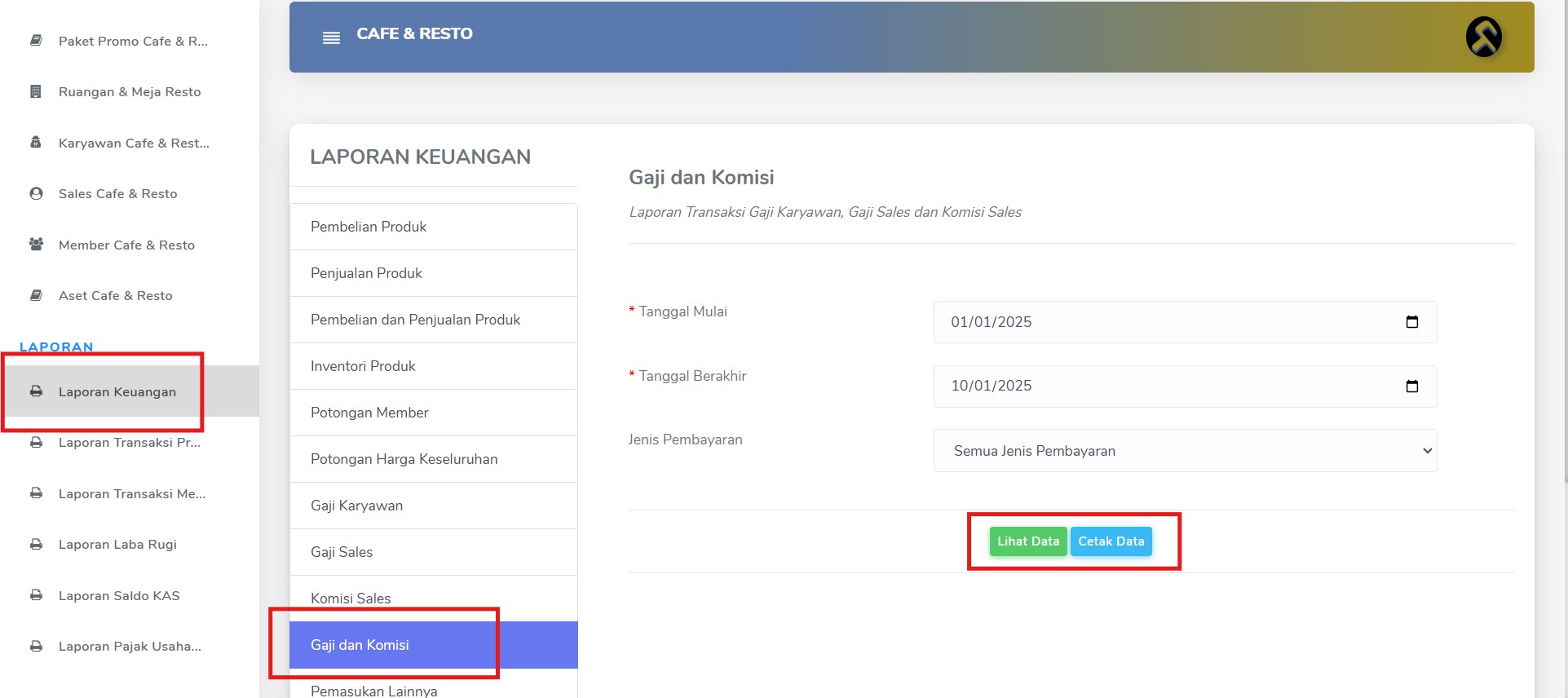Open the user avatar profile icon
The width and height of the screenshot is (1568, 698).
(1483, 37)
